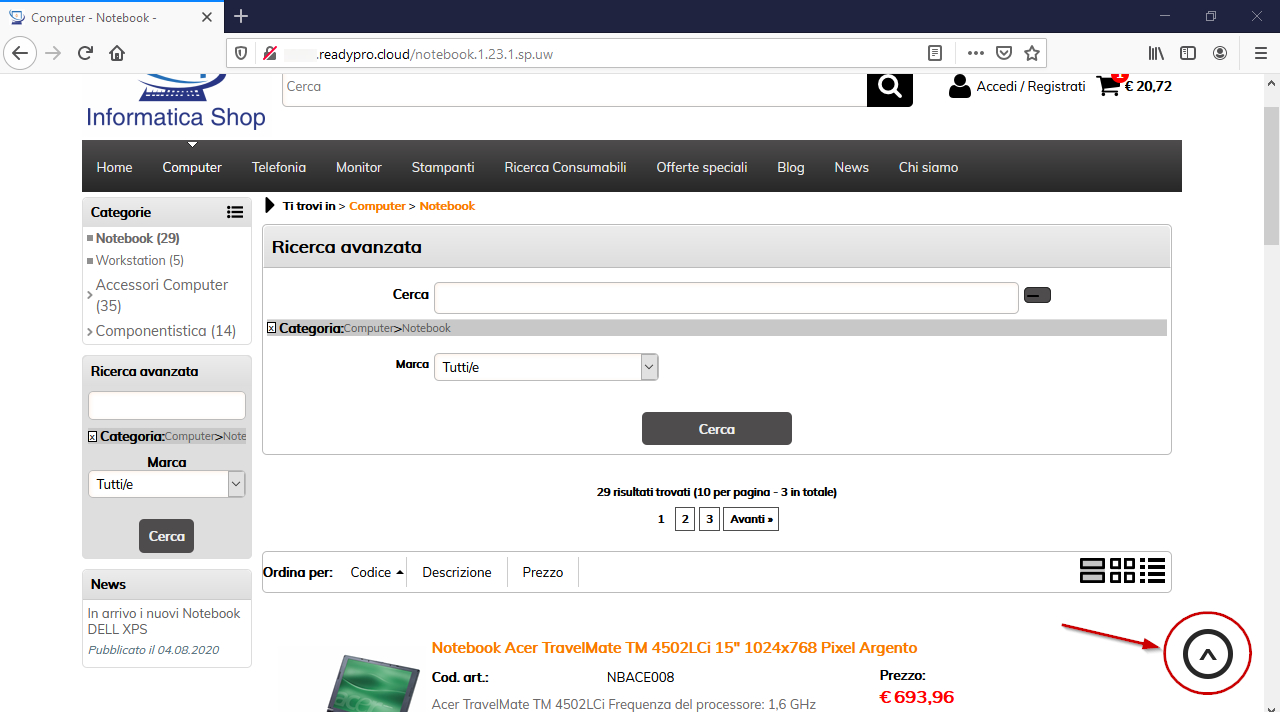Open a new browser tab
The image size is (1280, 712).
pos(241,16)
